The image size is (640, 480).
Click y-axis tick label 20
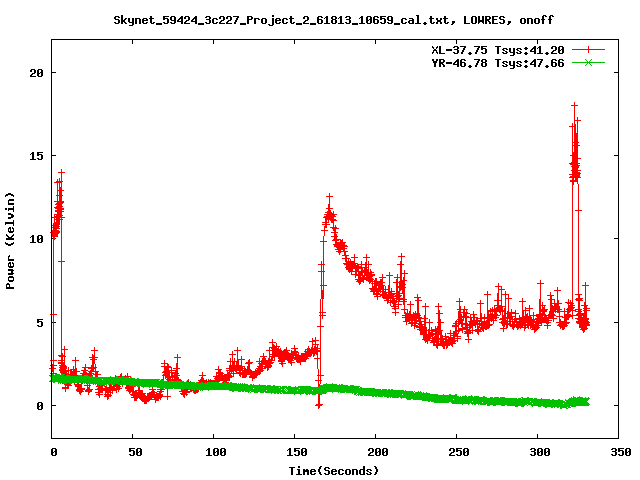tap(36, 73)
